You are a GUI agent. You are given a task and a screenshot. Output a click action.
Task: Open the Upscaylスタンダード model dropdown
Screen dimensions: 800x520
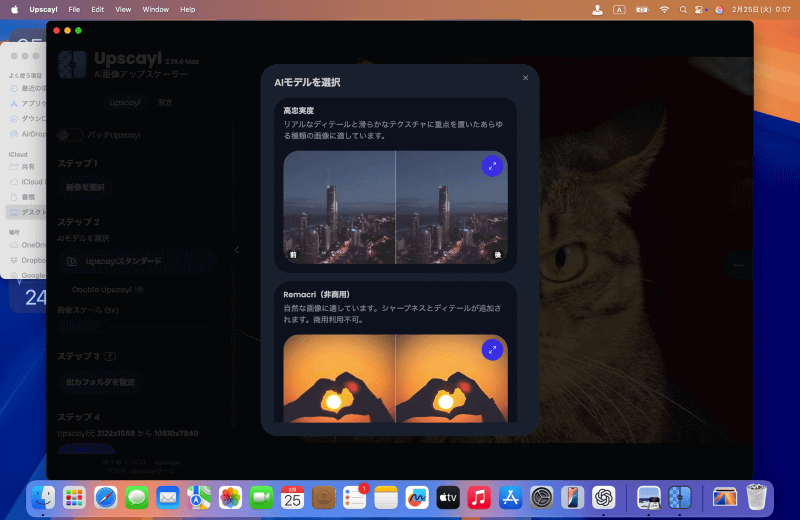click(x=138, y=261)
